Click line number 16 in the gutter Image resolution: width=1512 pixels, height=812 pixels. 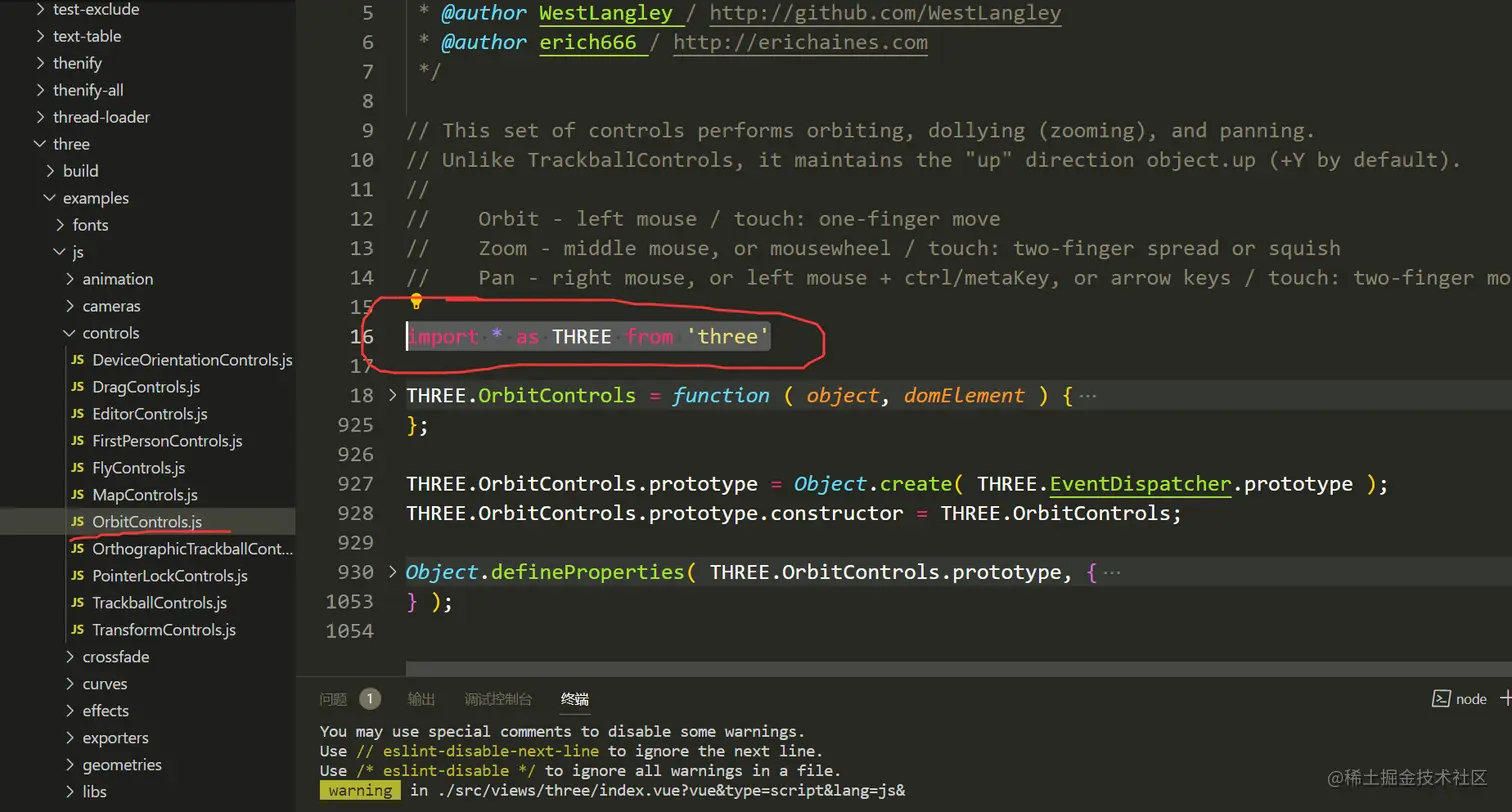(x=362, y=337)
